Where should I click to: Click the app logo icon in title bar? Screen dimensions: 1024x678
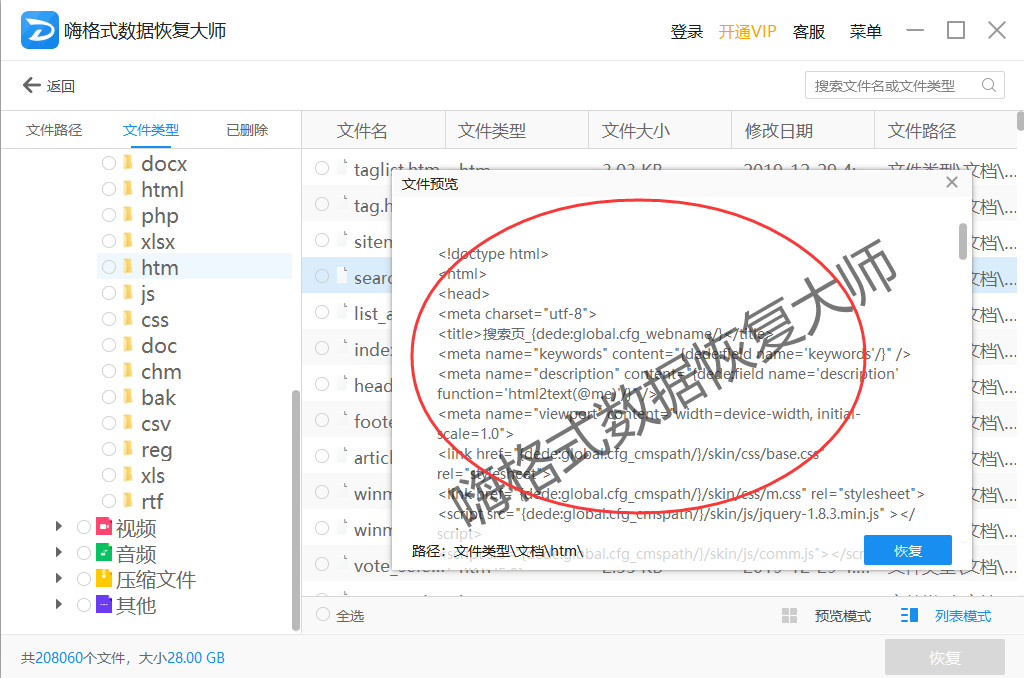(39, 30)
